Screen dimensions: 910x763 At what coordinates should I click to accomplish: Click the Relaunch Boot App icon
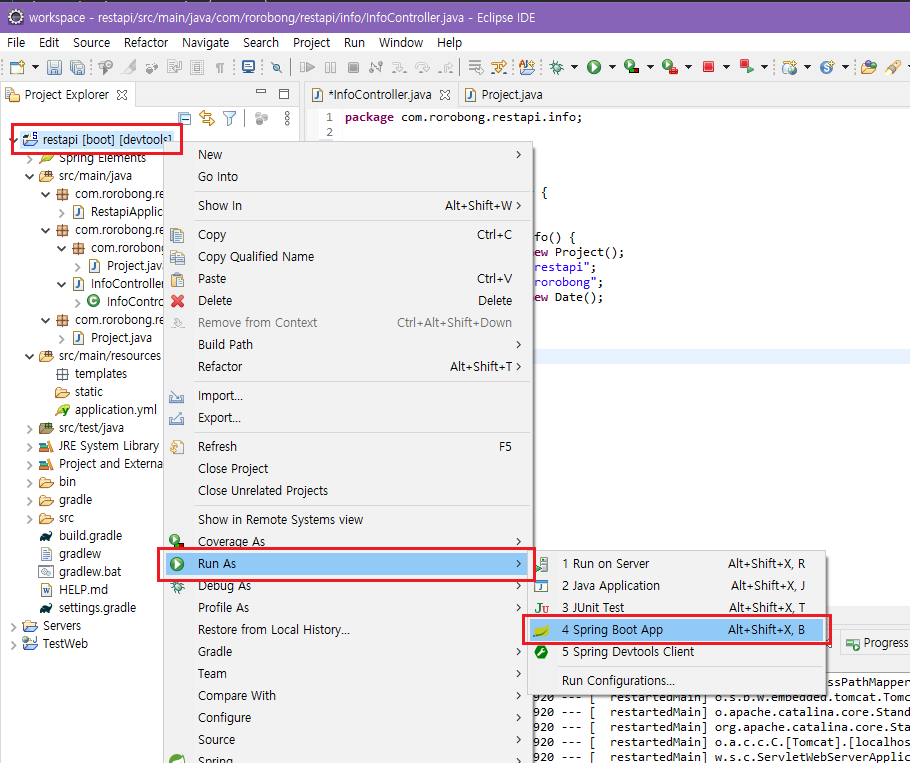pos(746,67)
